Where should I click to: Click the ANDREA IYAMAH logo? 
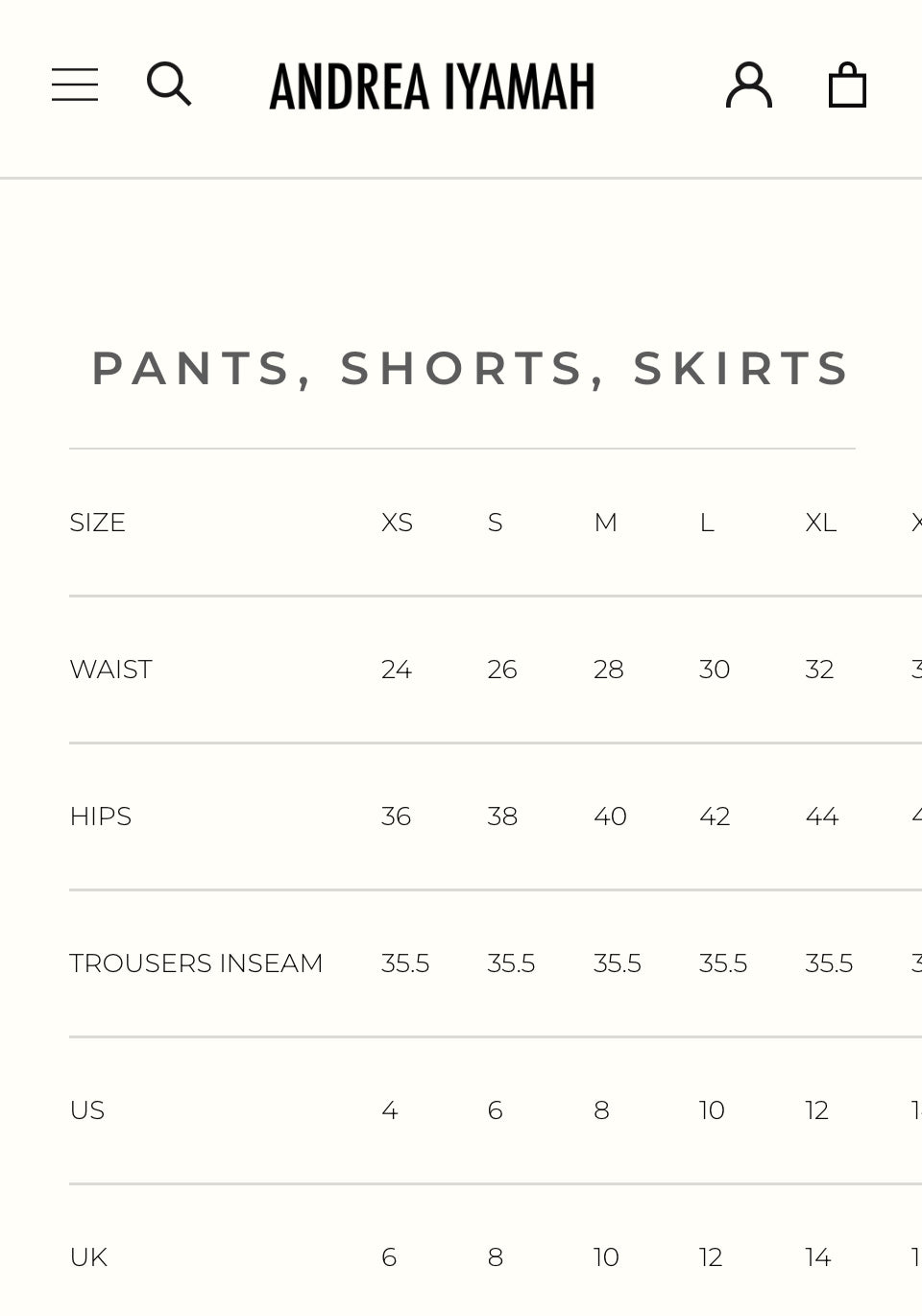[432, 85]
